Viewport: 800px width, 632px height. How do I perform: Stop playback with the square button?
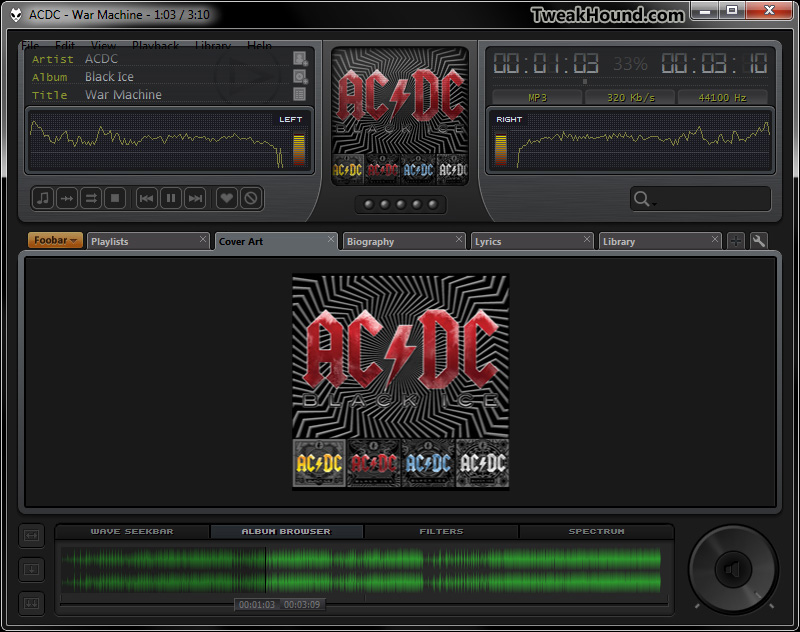(x=115, y=198)
